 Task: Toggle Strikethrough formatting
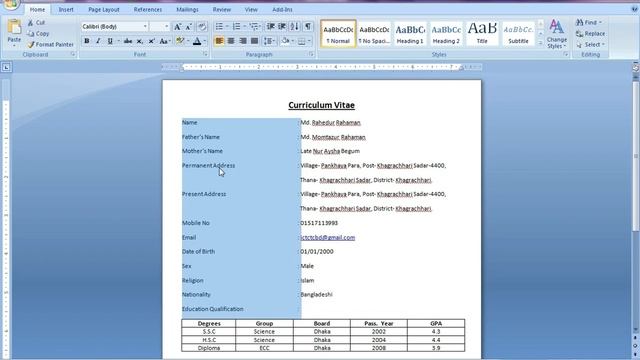pos(128,41)
